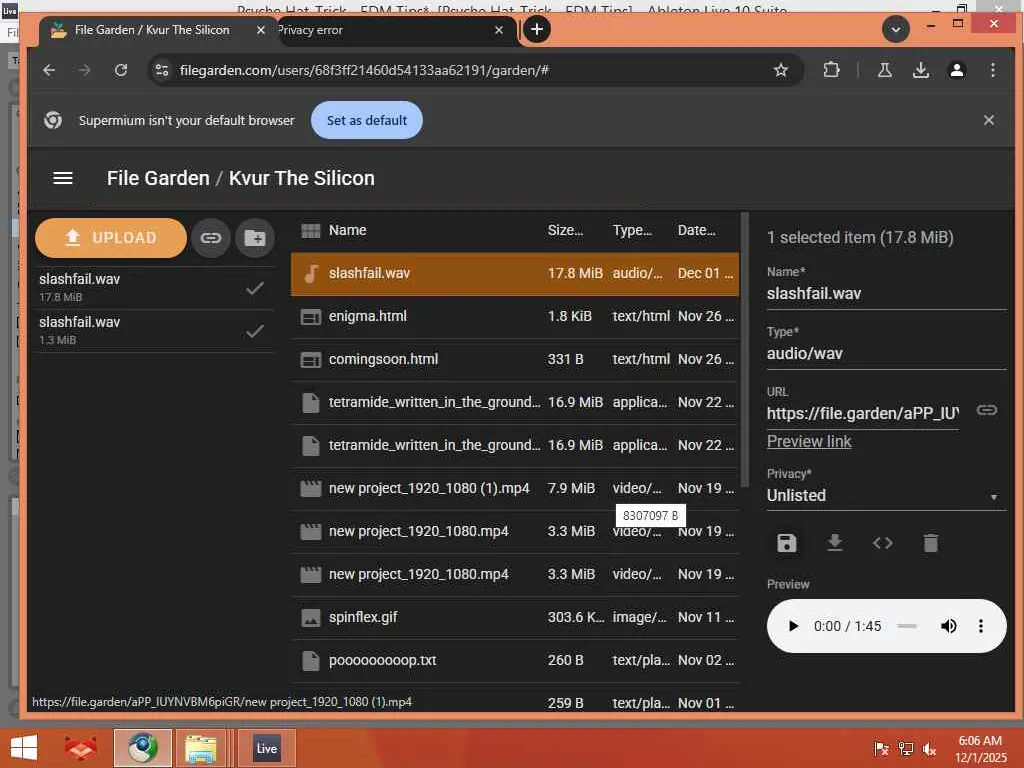The height and width of the screenshot is (768, 1024).
Task: Select the spinflex.gif file row
Action: [x=515, y=617]
